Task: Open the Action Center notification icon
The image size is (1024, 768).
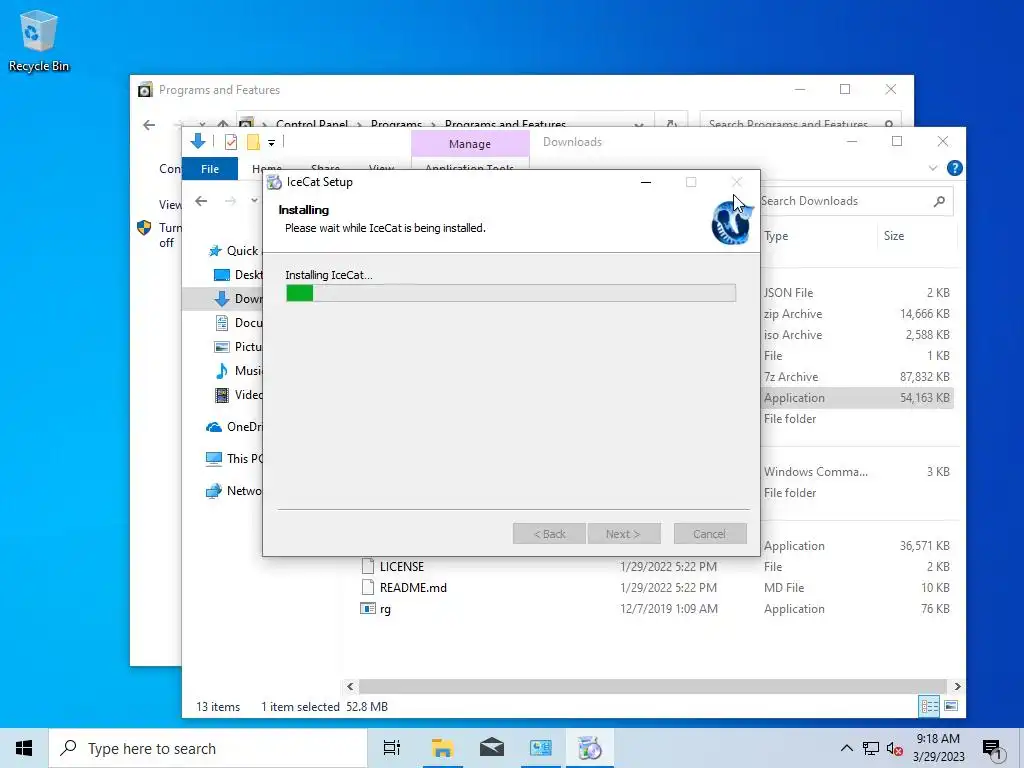Action: (992, 748)
